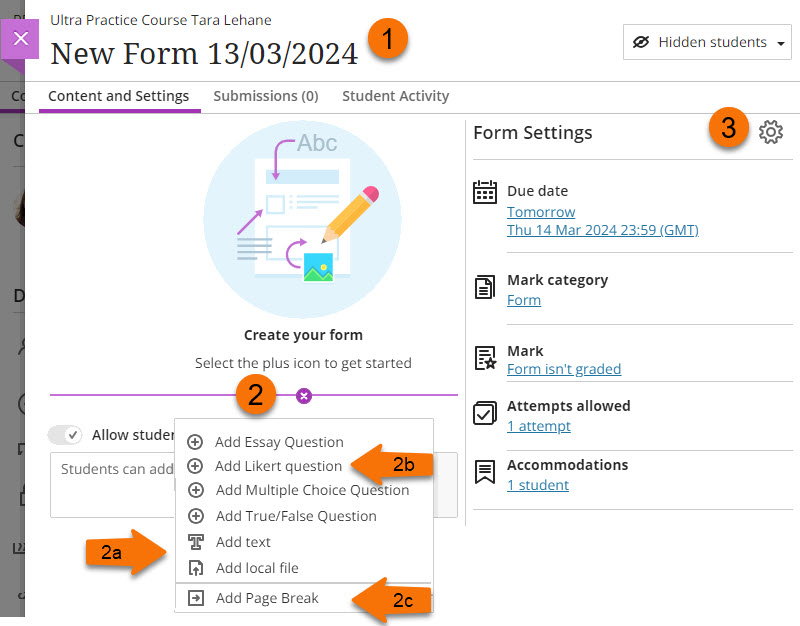This screenshot has width=800, height=626.
Task: Click the Add local file icon
Action: [195, 566]
